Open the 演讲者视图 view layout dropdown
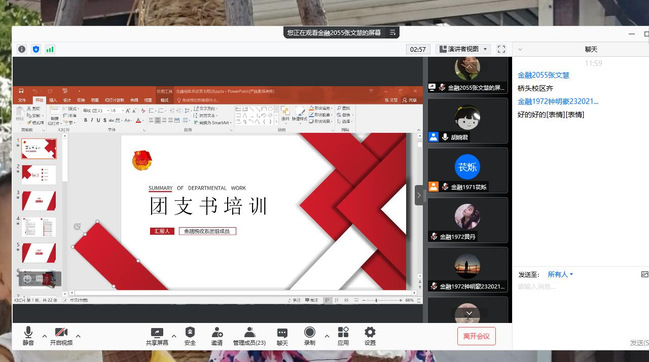The image size is (649, 362). (x=463, y=49)
